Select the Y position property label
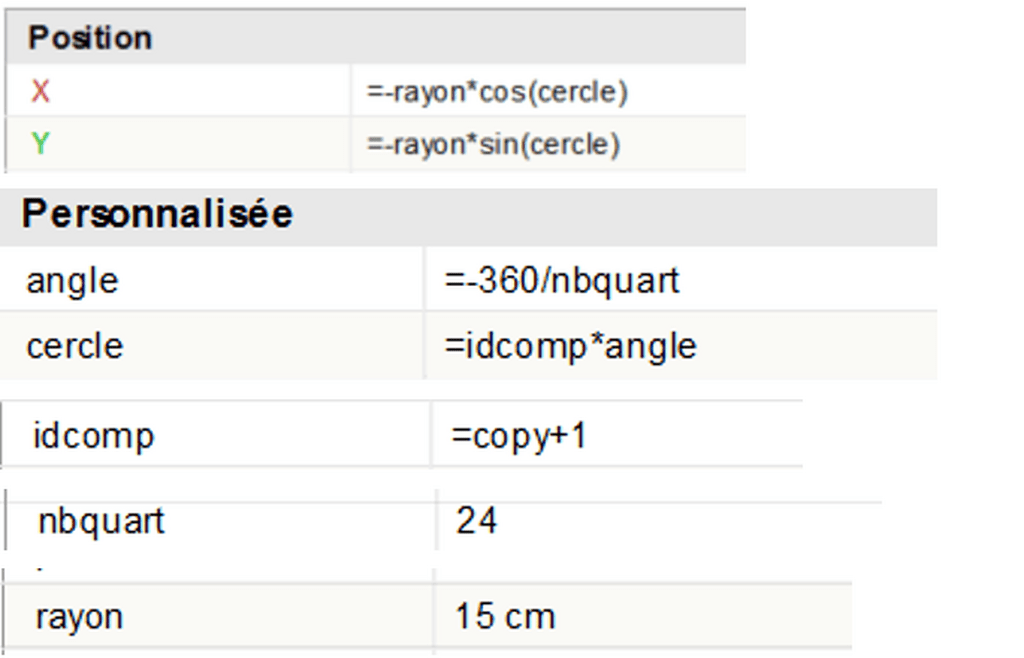 [40, 145]
